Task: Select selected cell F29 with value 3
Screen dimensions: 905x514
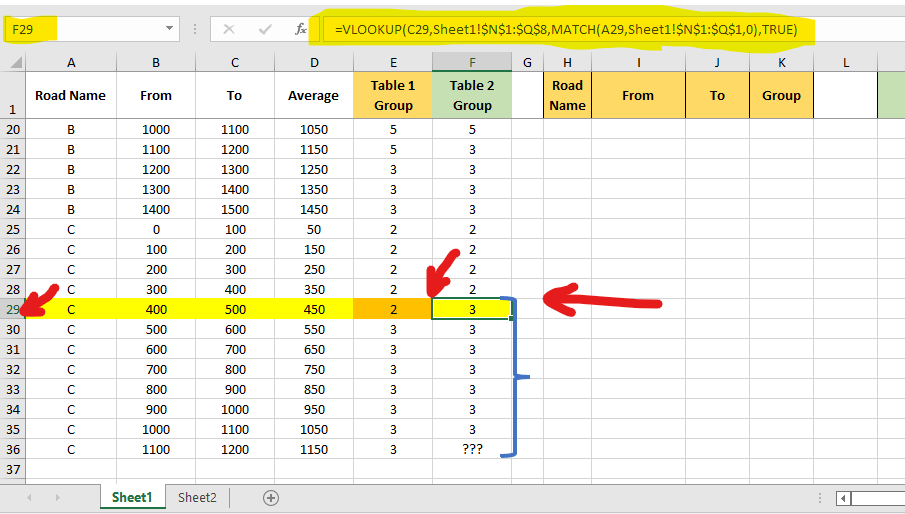Action: [472, 309]
